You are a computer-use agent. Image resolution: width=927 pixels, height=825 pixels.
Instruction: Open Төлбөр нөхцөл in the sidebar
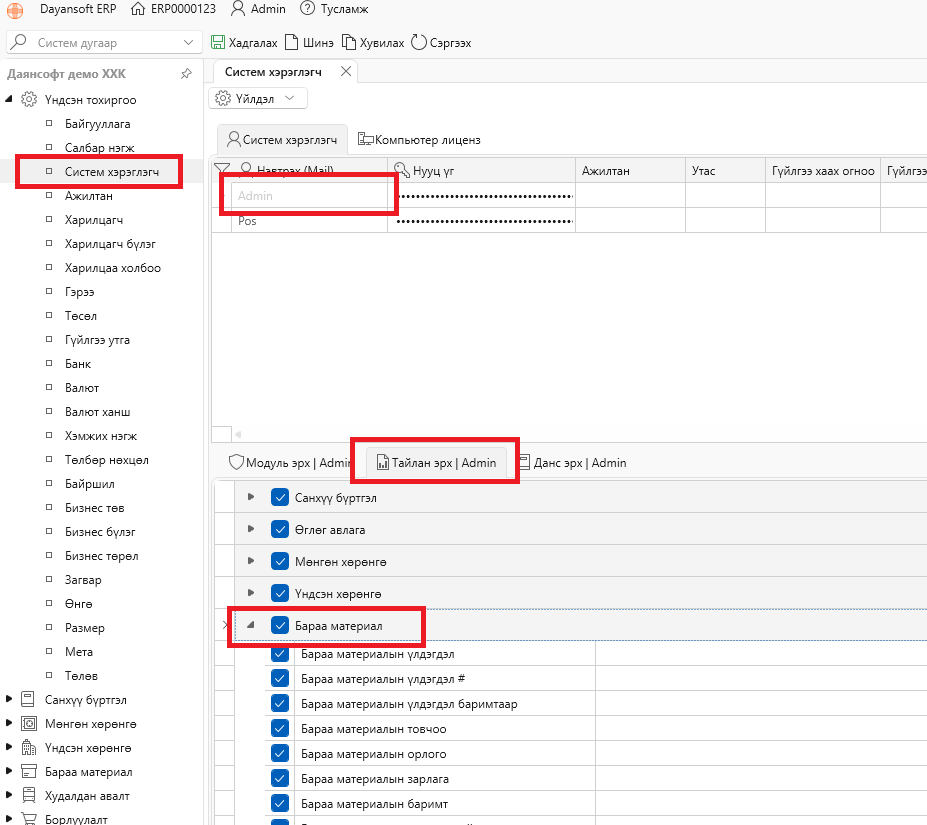(106, 460)
